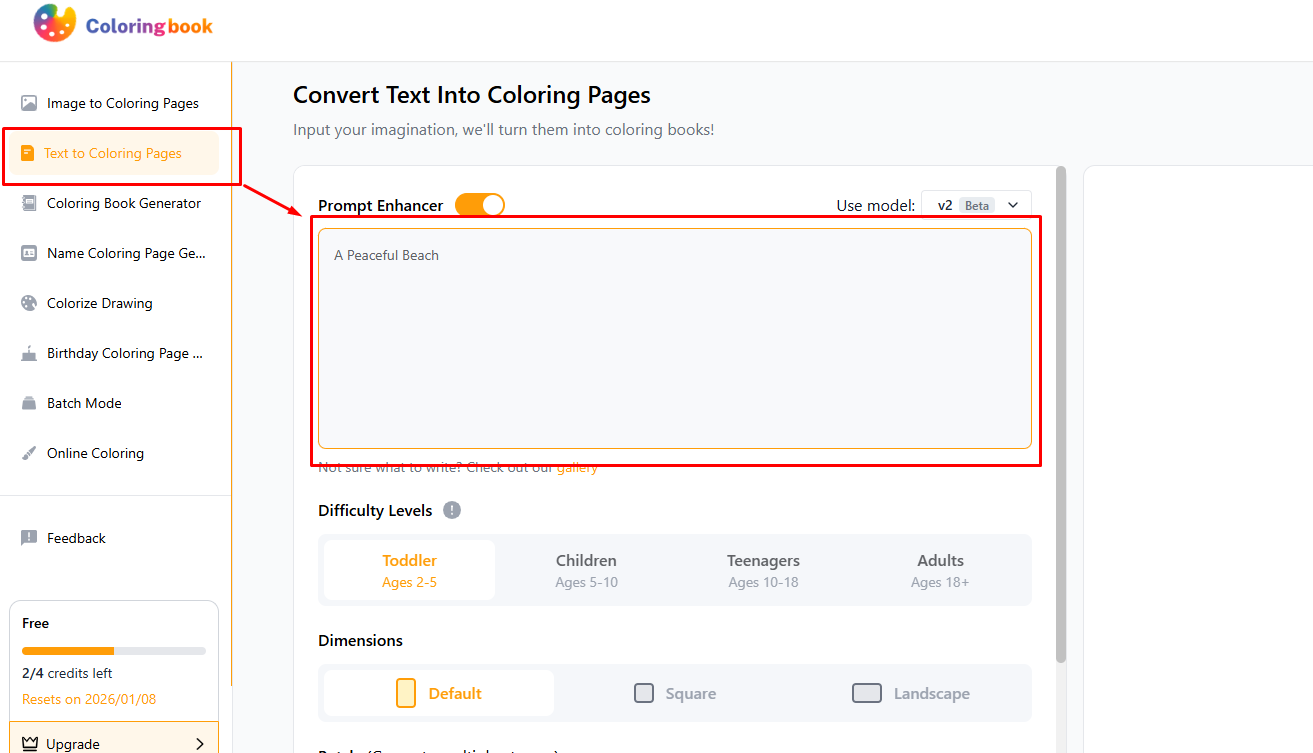This screenshot has height=753, width=1313.
Task: Click the Online Coloring brush icon
Action: [29, 453]
